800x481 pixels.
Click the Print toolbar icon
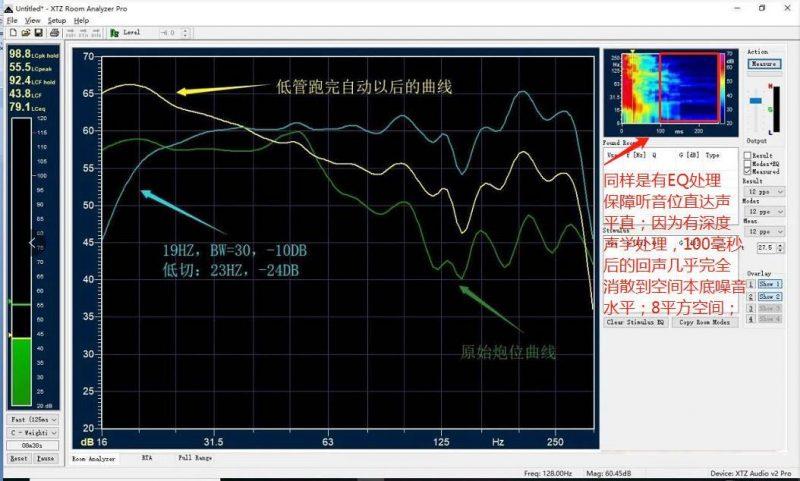tap(52, 33)
